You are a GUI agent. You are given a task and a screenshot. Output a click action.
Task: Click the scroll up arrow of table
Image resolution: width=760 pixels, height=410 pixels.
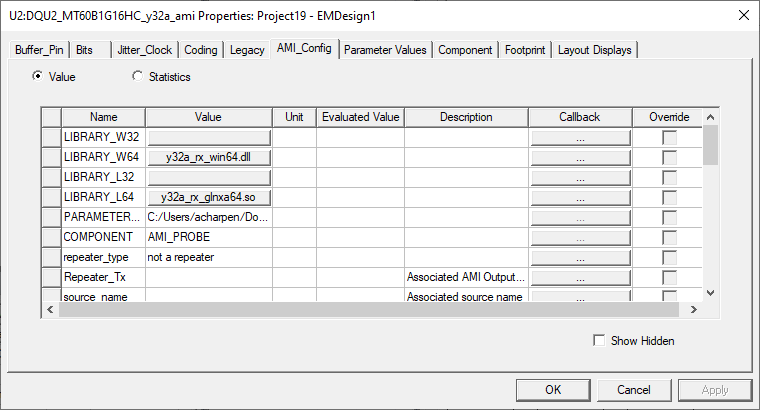pyautogui.click(x=711, y=117)
